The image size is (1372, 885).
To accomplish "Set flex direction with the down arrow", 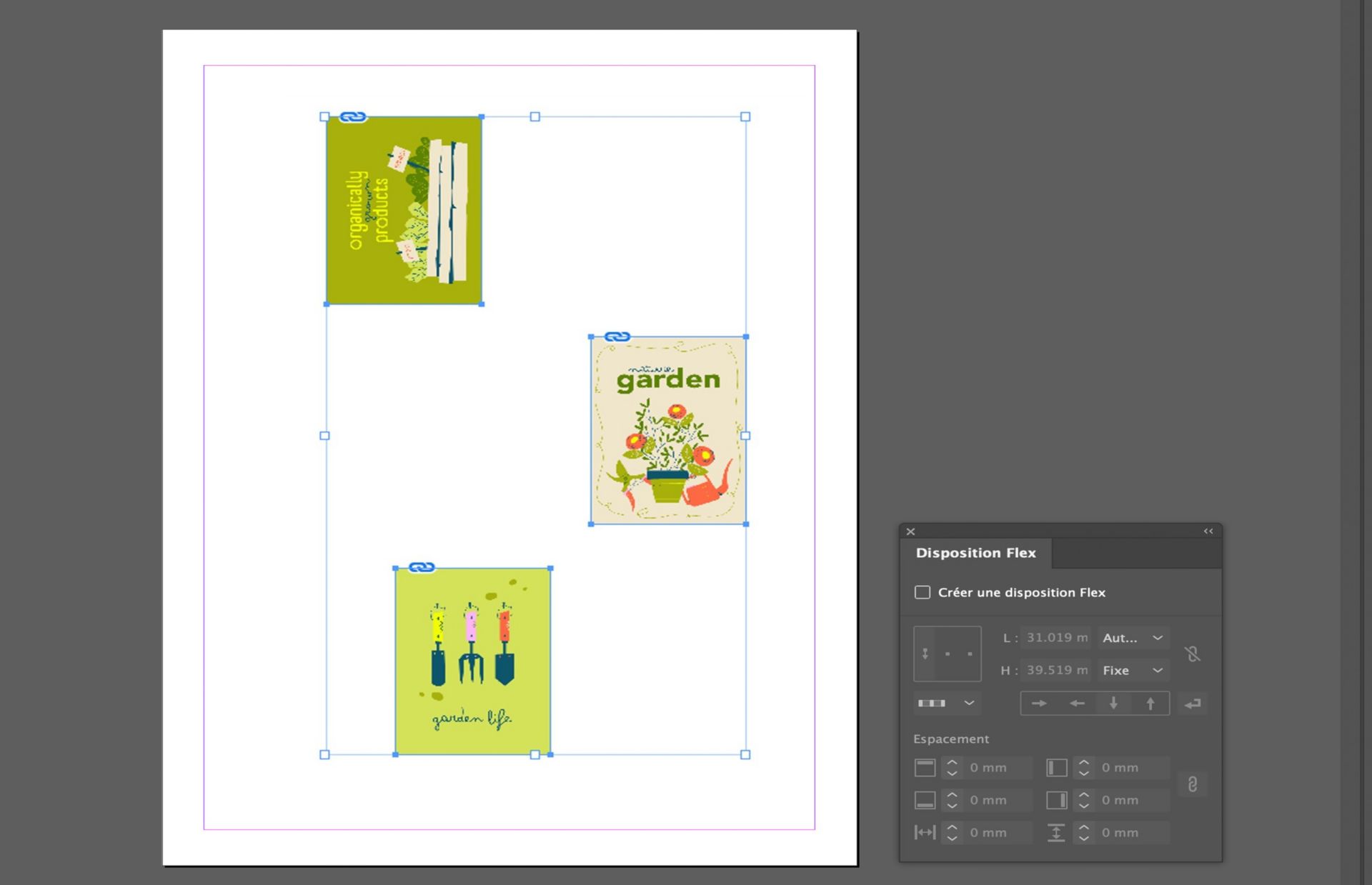I will click(1113, 704).
